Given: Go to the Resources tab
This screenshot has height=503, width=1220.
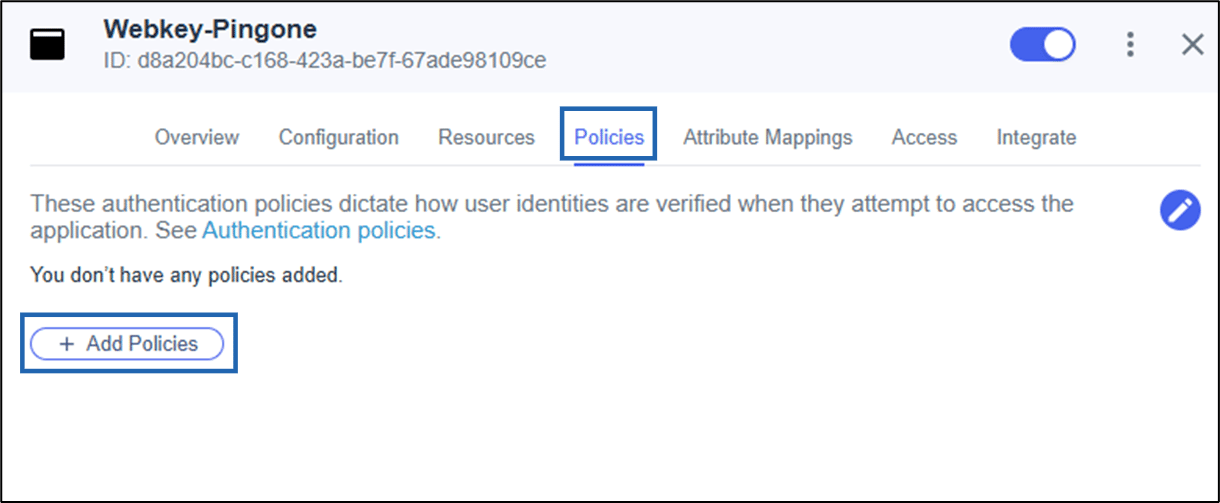Looking at the screenshot, I should [486, 137].
